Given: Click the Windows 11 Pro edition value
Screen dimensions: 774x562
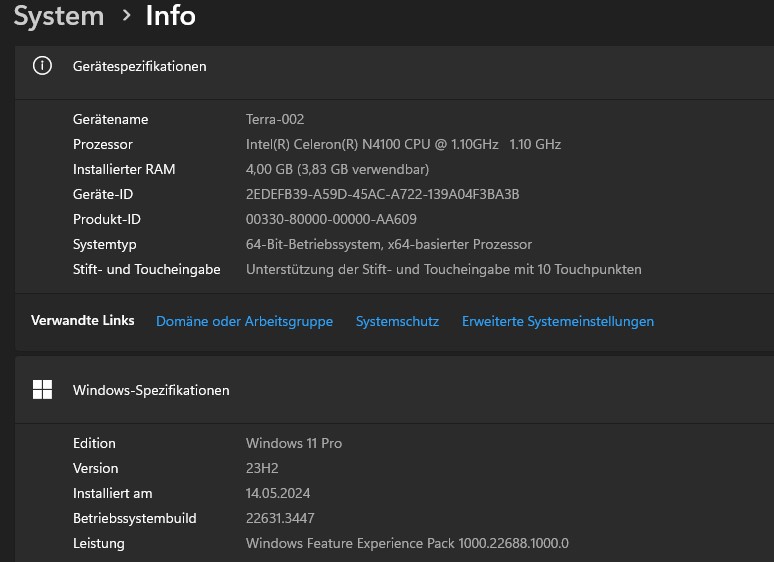Looking at the screenshot, I should (294, 443).
